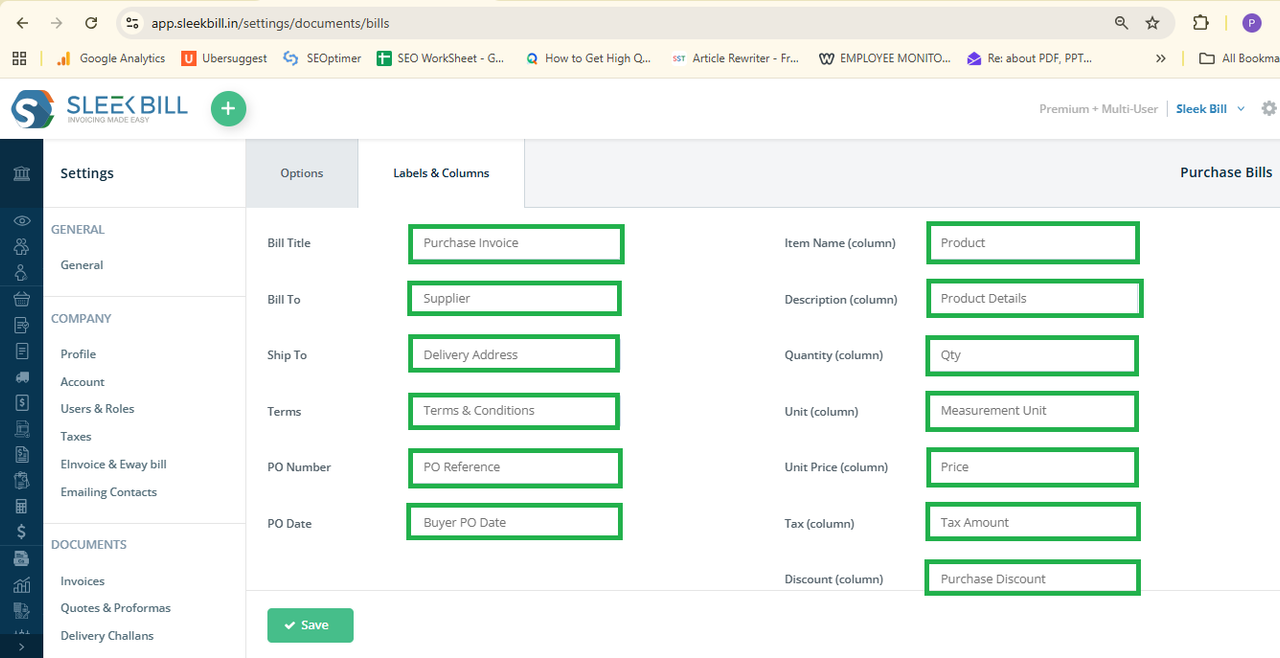
Task: Open the bar chart reports sidebar icon
Action: 21,585
